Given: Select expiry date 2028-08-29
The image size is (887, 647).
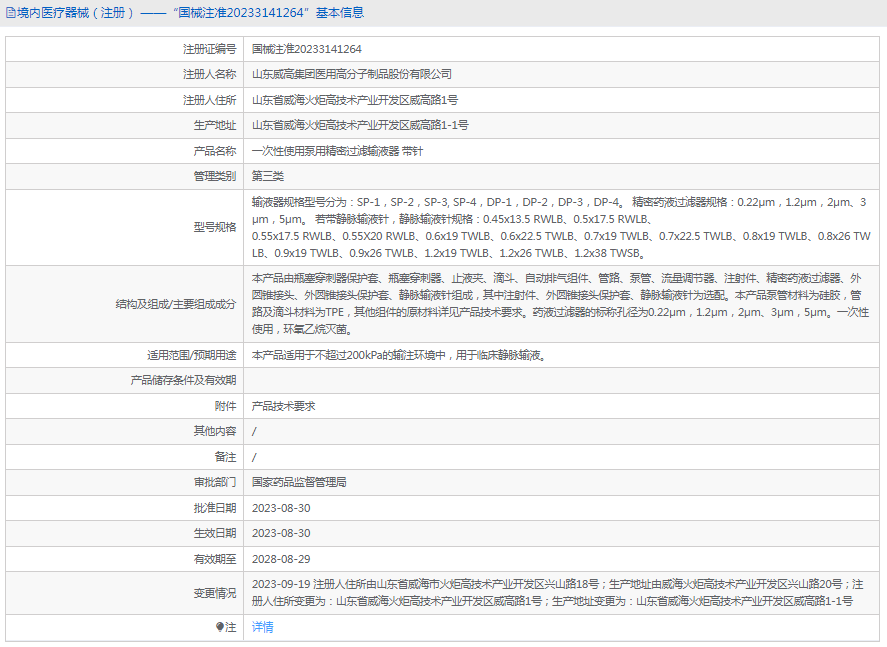Looking at the screenshot, I should [281, 559].
